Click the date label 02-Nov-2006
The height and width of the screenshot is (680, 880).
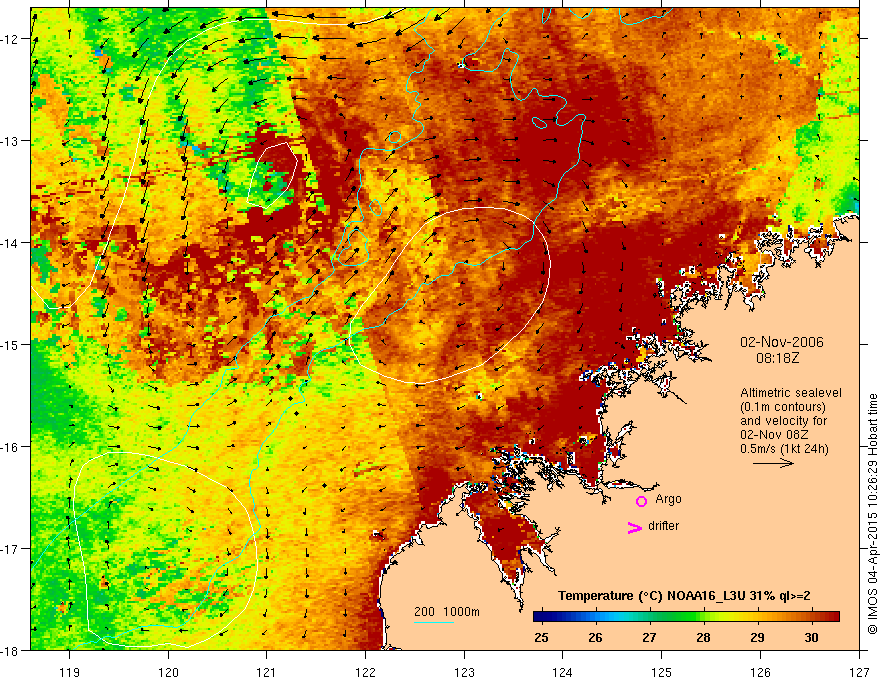pos(782,342)
